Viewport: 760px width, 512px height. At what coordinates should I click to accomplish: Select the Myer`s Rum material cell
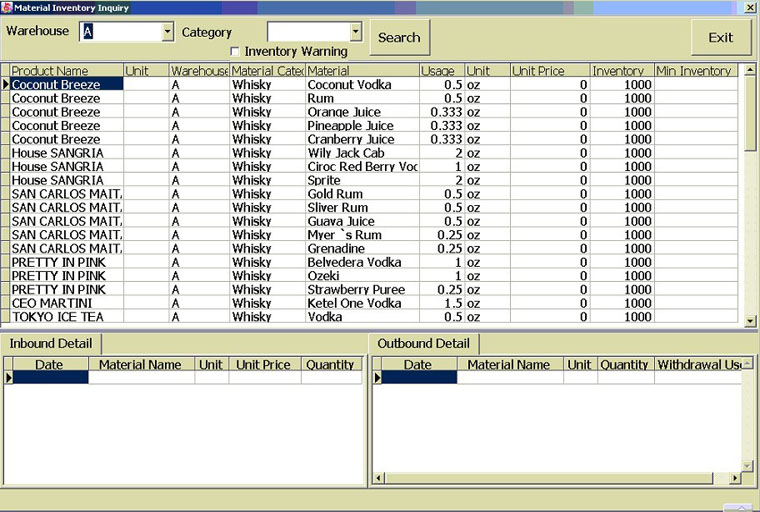(x=363, y=235)
